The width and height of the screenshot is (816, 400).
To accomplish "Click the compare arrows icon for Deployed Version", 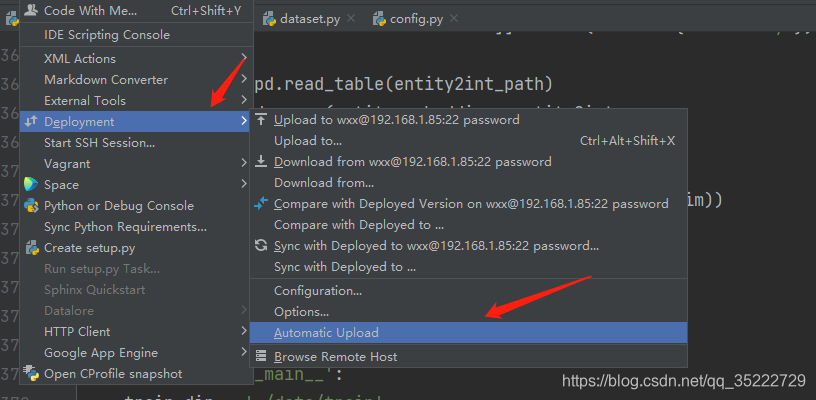I will (x=261, y=203).
